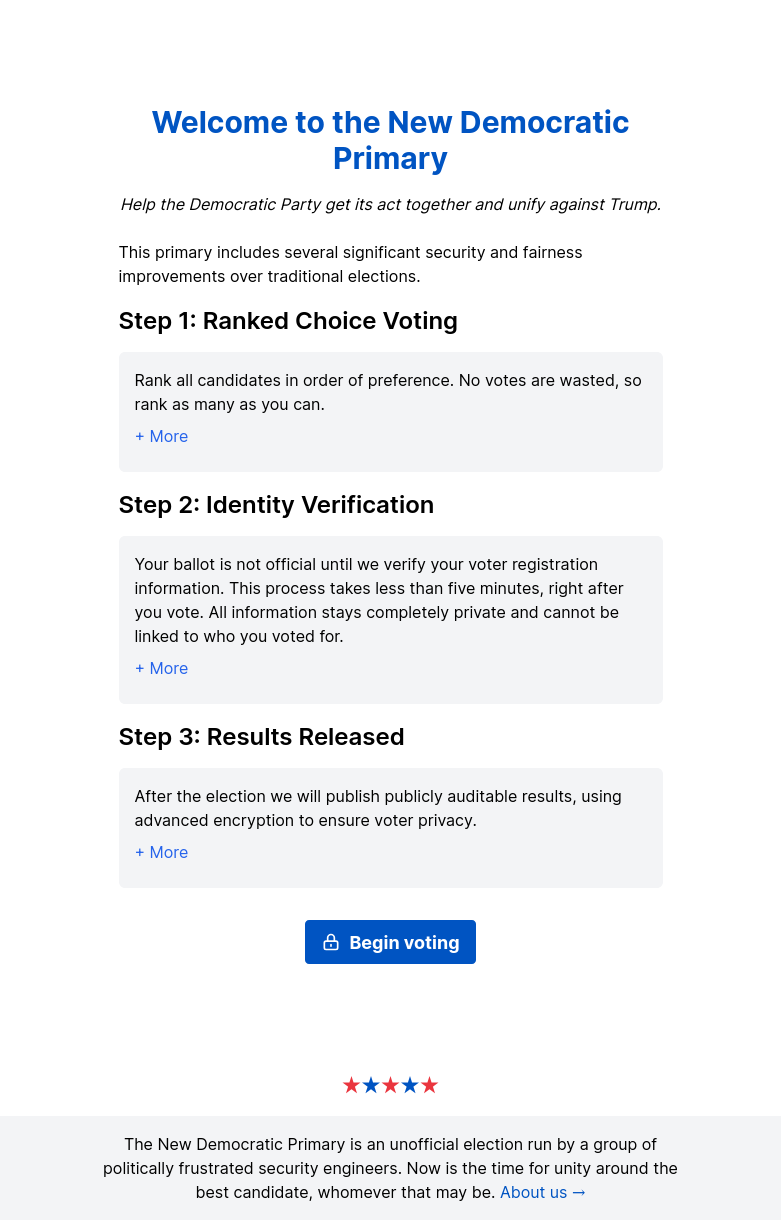Screen dimensions: 781x1220
Task: Click the Step 3: Results Released heading
Action: (261, 737)
